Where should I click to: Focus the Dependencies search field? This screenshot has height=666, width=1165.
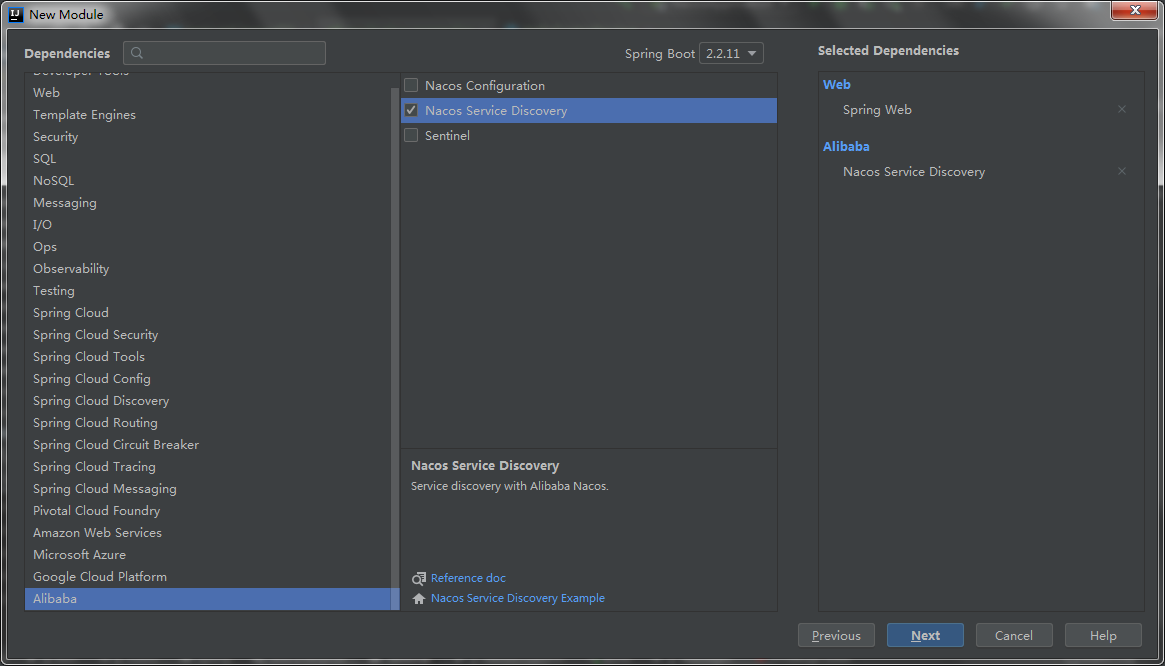click(224, 54)
